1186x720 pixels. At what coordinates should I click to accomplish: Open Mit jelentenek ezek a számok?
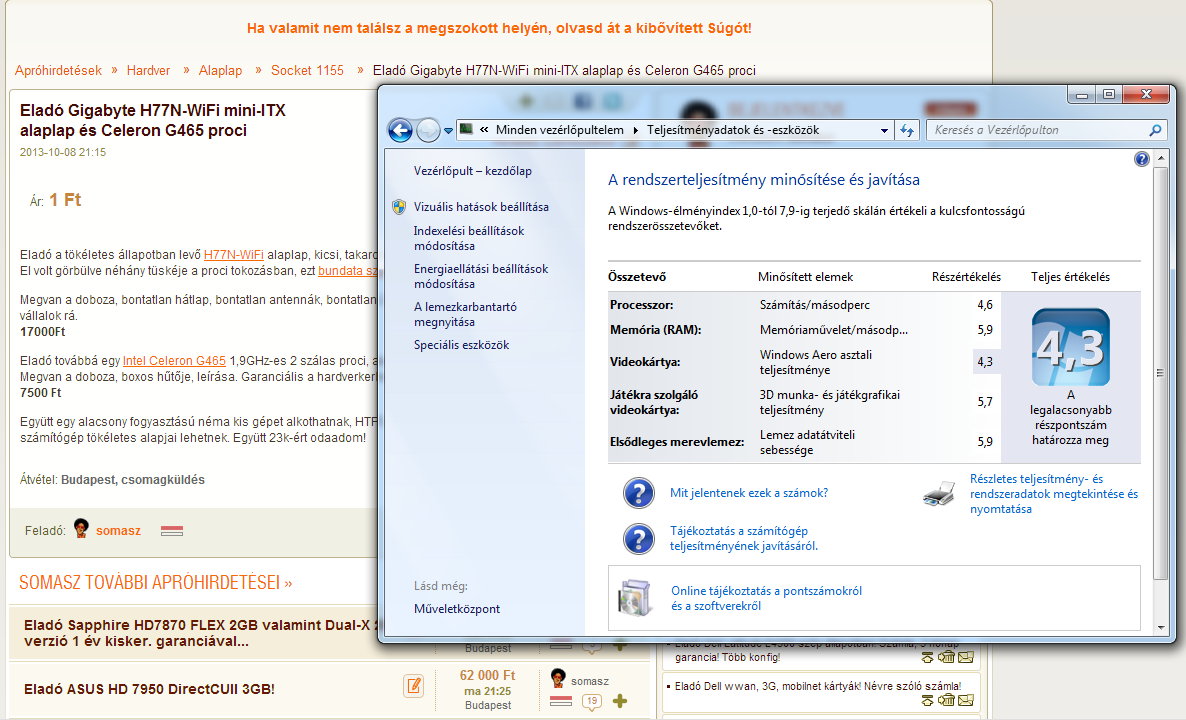click(749, 493)
